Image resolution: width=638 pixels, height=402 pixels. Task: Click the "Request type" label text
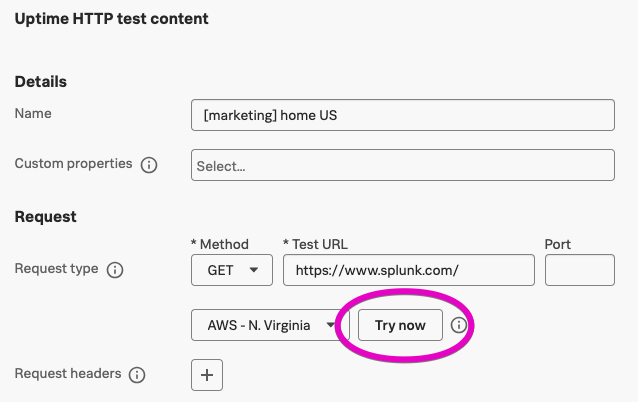click(x=56, y=269)
